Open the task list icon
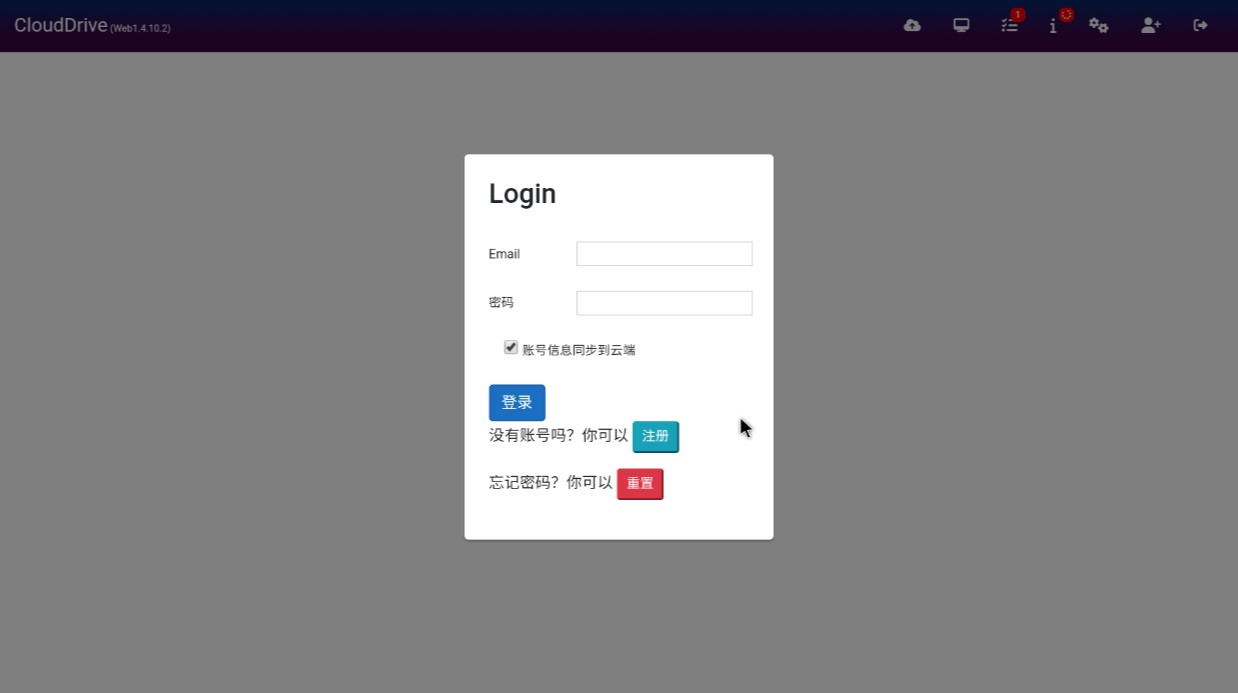This screenshot has height=693, width=1238. click(x=1009, y=26)
